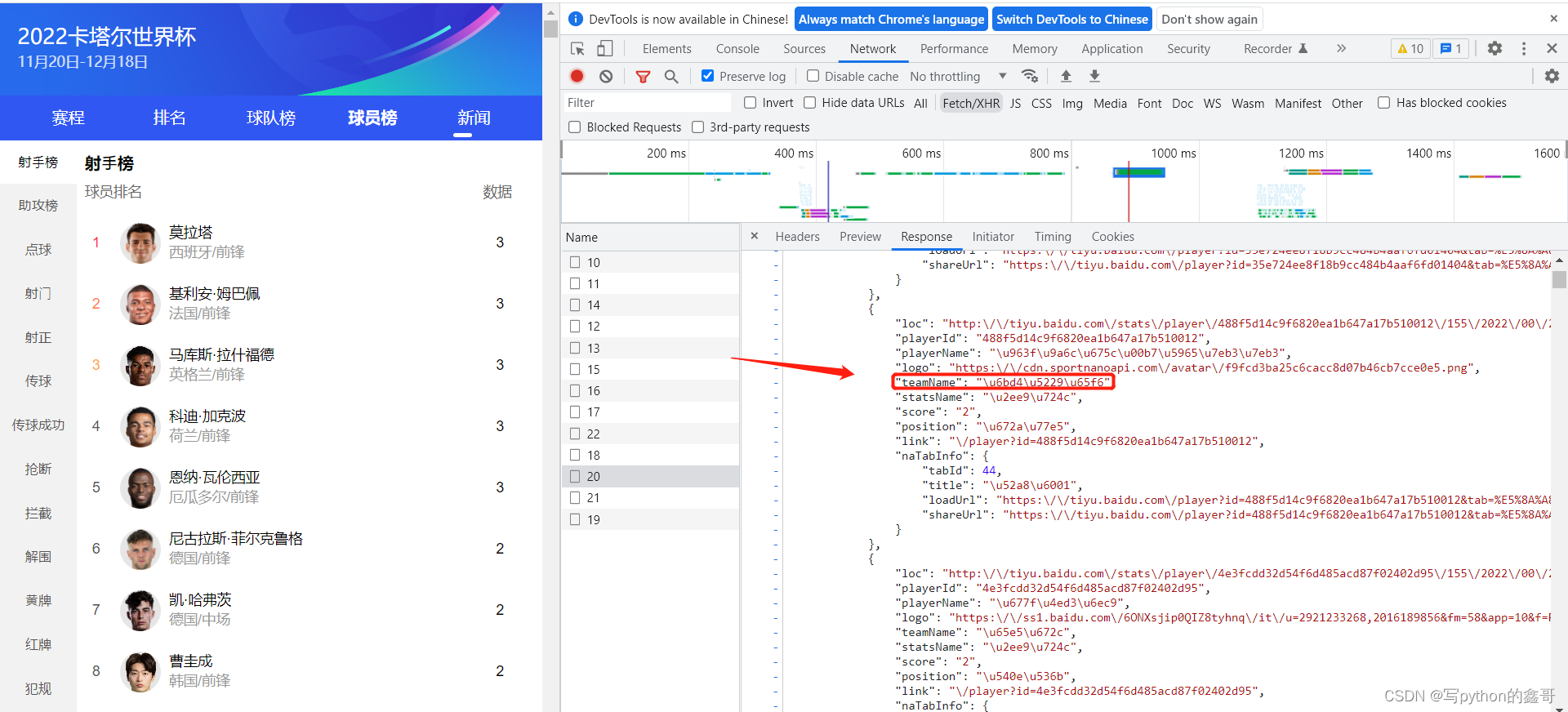Select 助攻榜 in sidebar

point(38,205)
